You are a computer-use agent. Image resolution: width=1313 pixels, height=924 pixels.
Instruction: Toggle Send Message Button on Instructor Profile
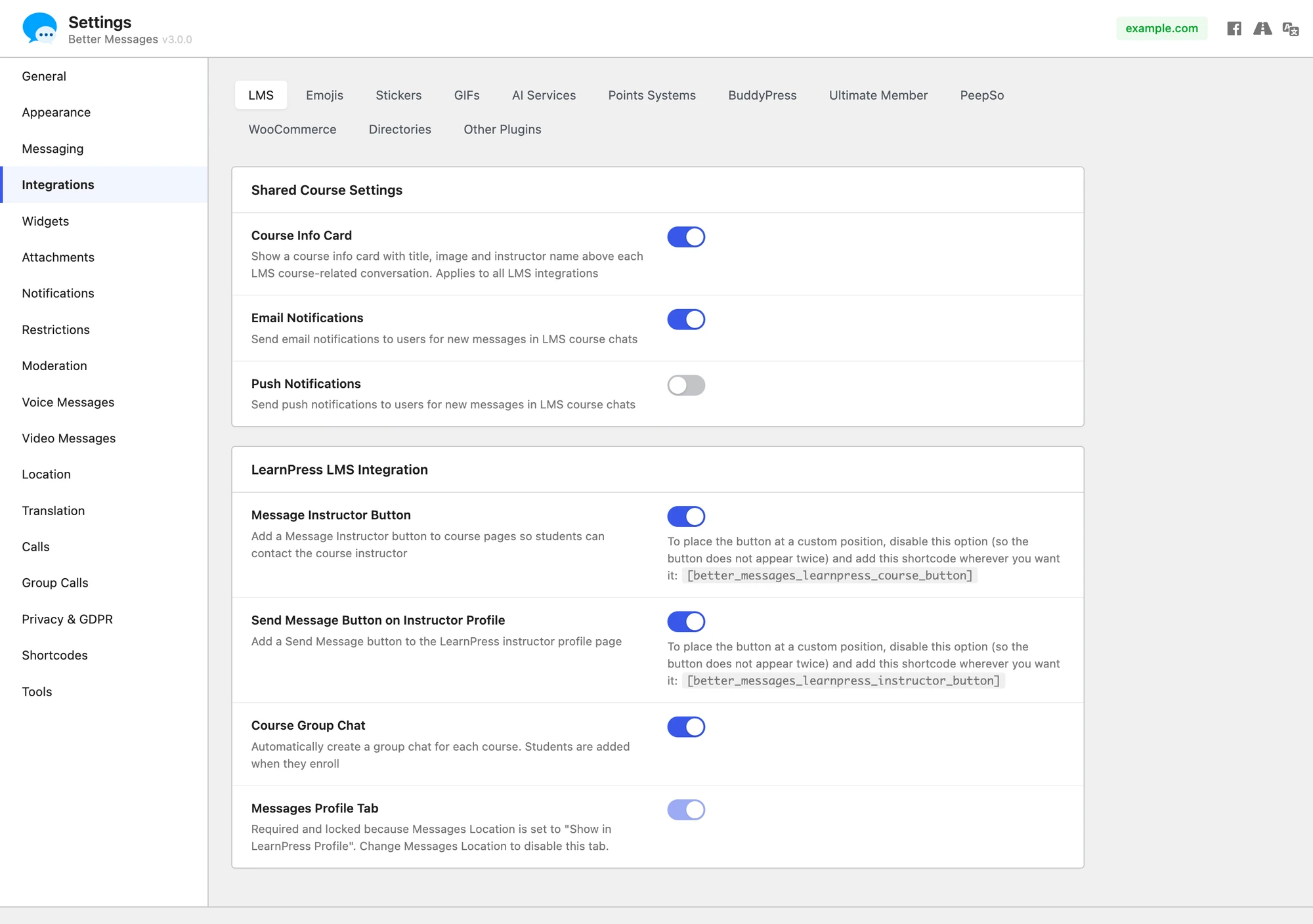[686, 621]
